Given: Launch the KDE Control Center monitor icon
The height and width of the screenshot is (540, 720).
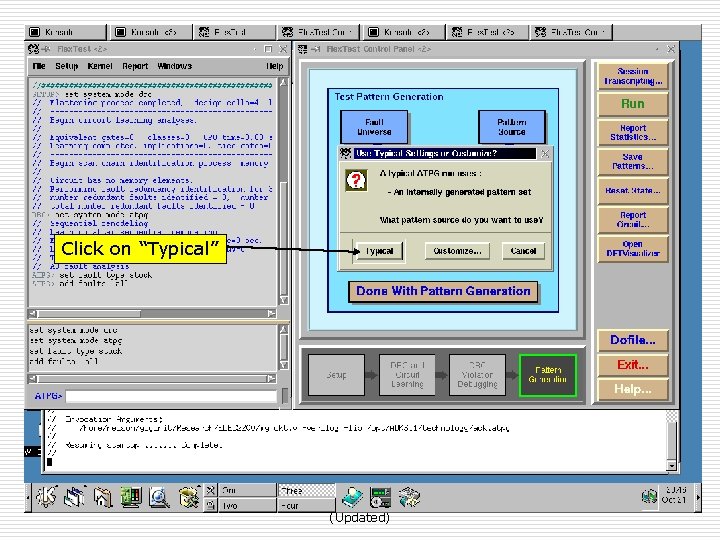Looking at the screenshot, I should [131, 497].
